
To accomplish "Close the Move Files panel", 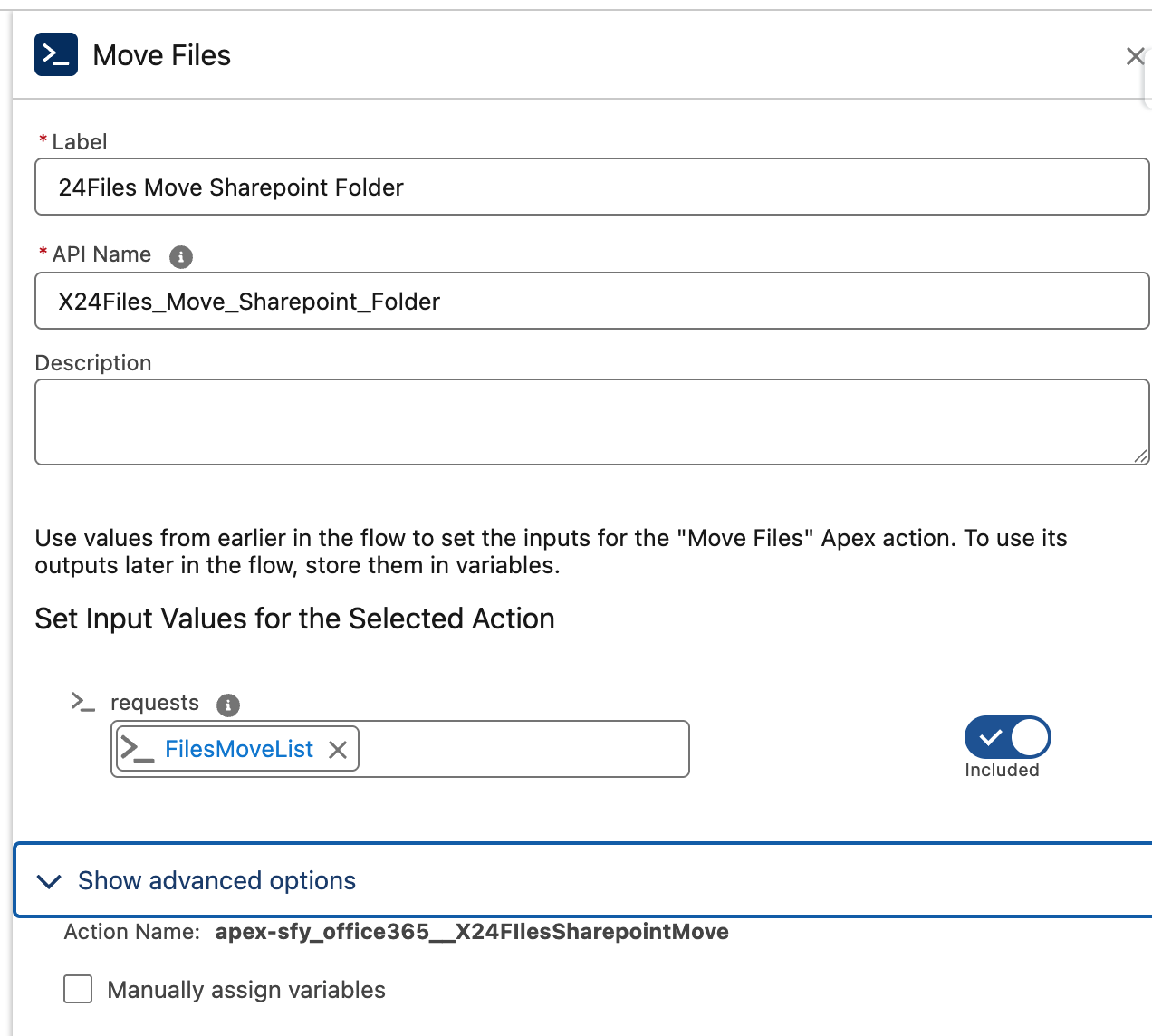I will pyautogui.click(x=1135, y=56).
